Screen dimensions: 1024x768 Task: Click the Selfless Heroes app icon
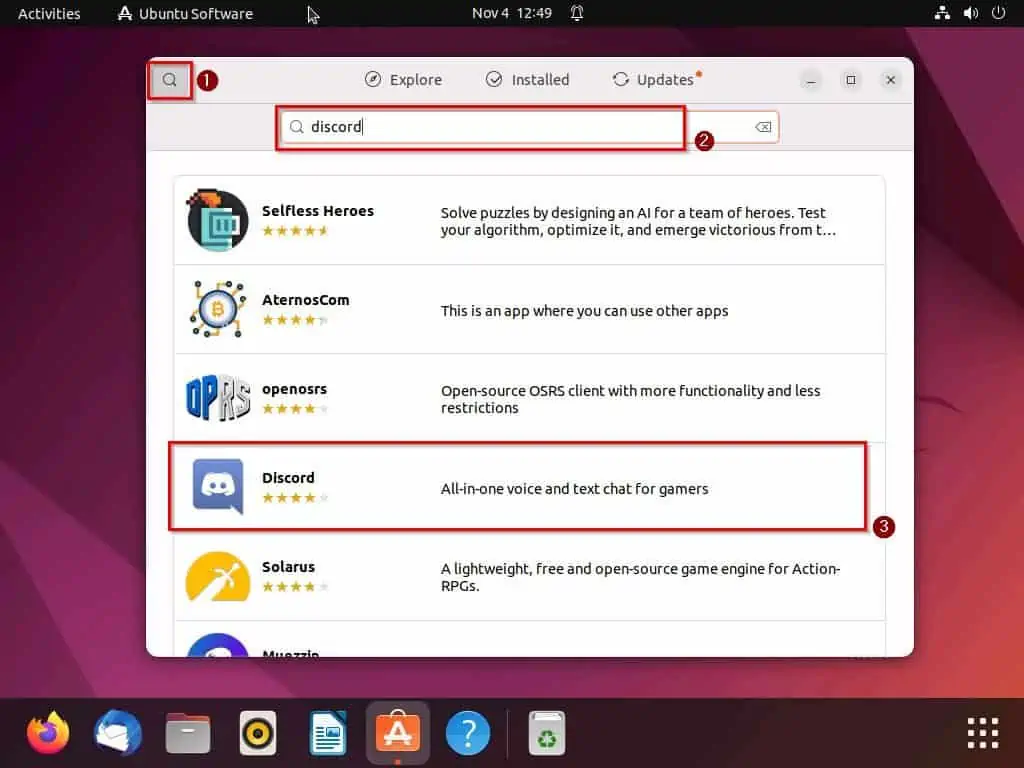pos(217,218)
